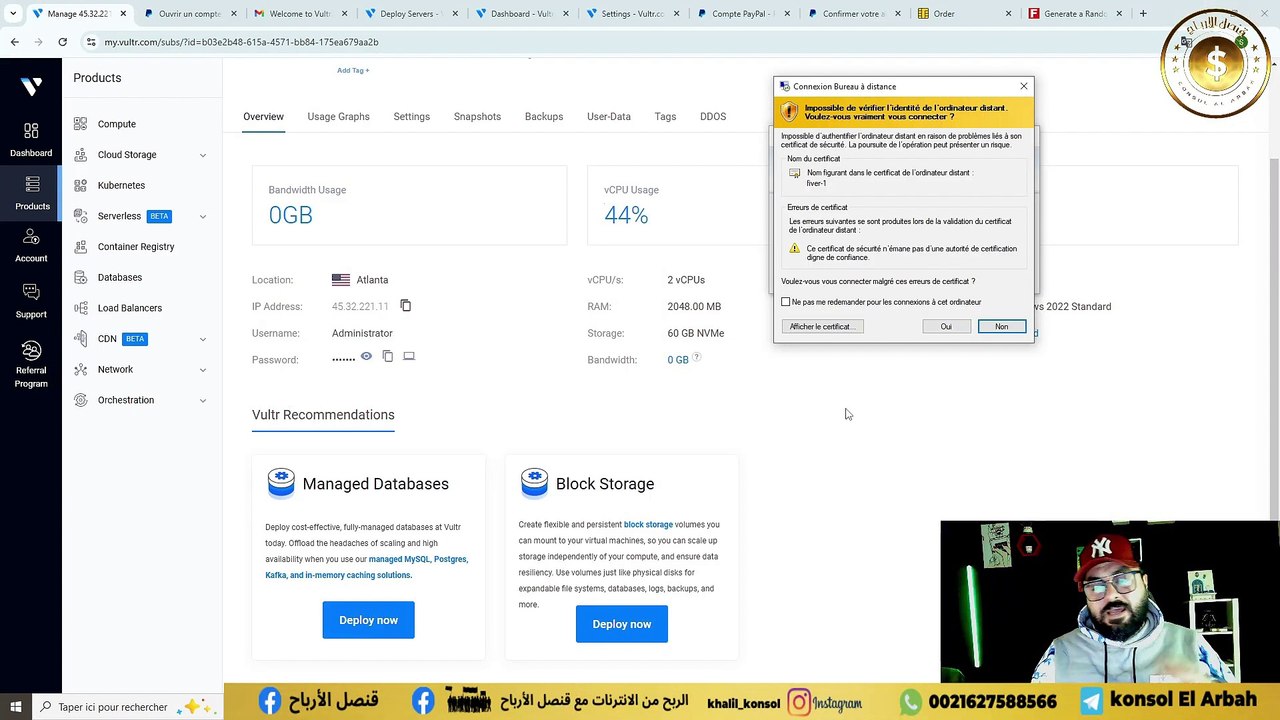Click the Cloud Storage product icon
The width and height of the screenshot is (1280, 720).
80,155
